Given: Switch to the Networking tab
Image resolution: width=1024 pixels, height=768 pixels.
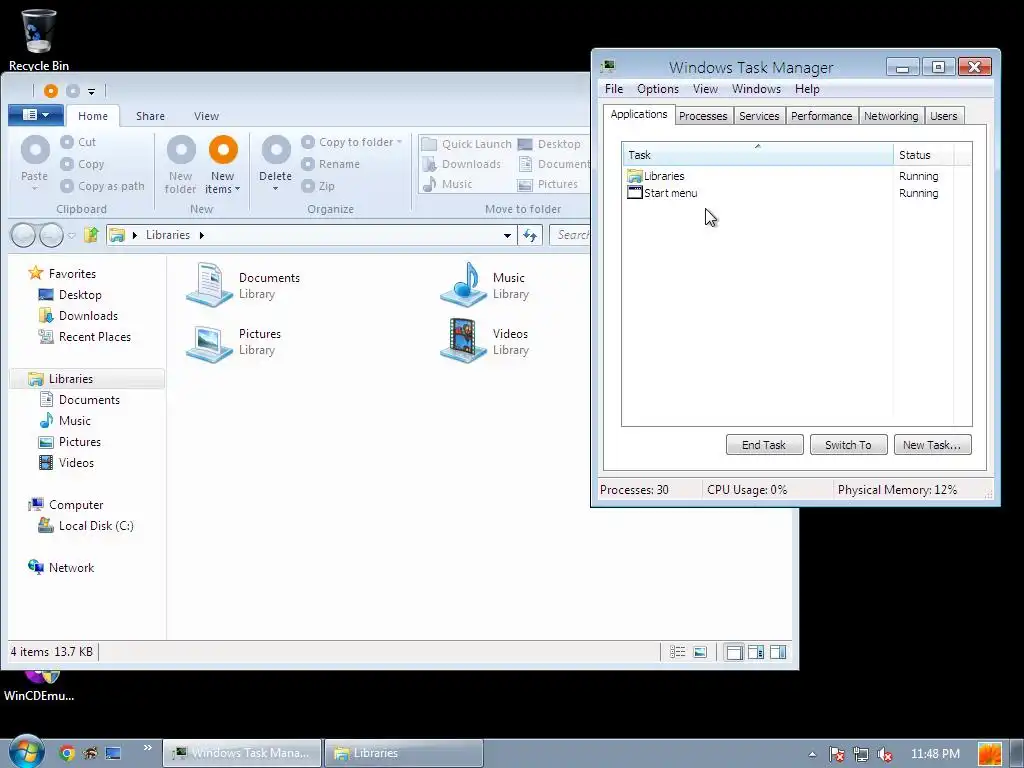Looking at the screenshot, I should 891,116.
